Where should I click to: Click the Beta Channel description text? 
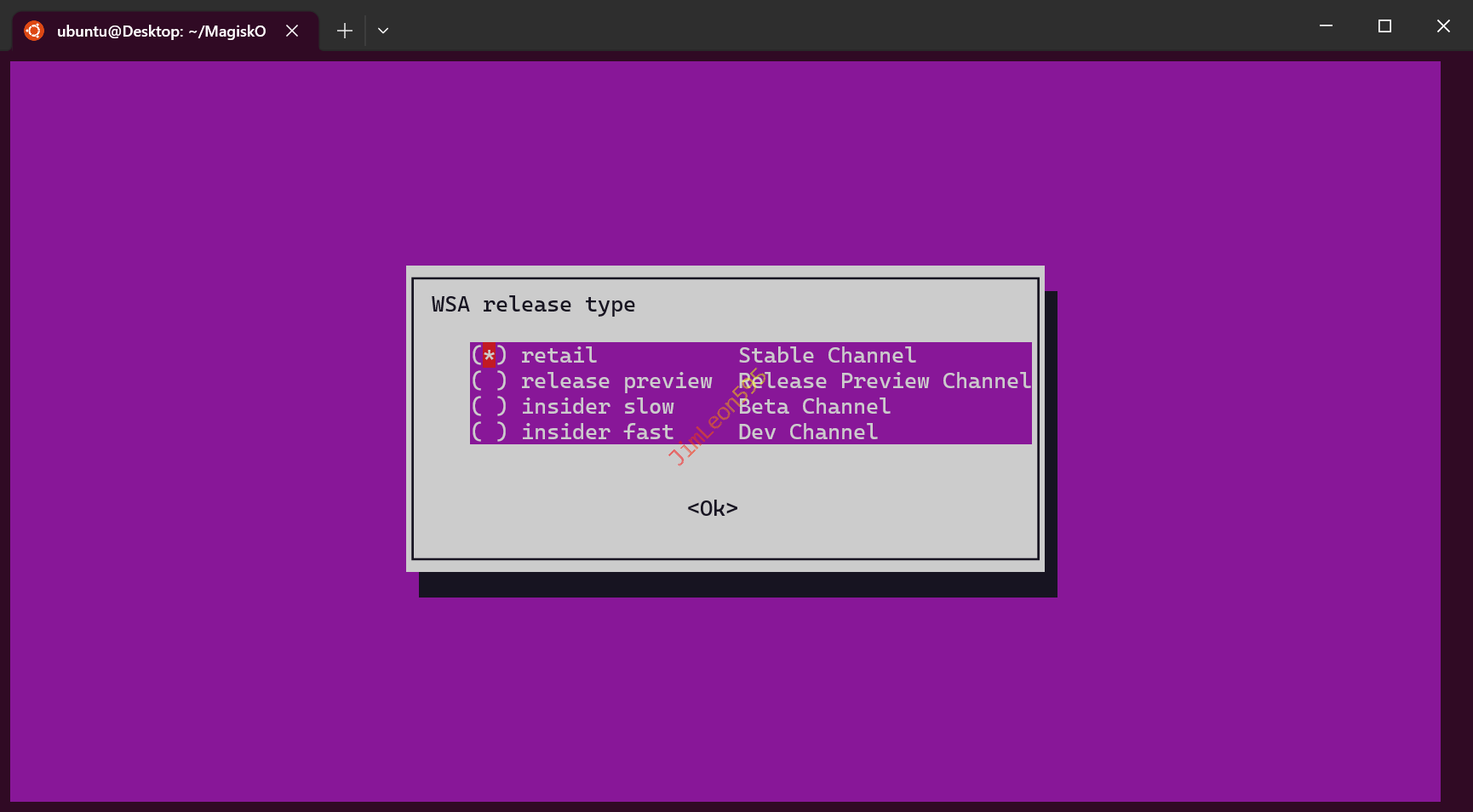click(814, 407)
